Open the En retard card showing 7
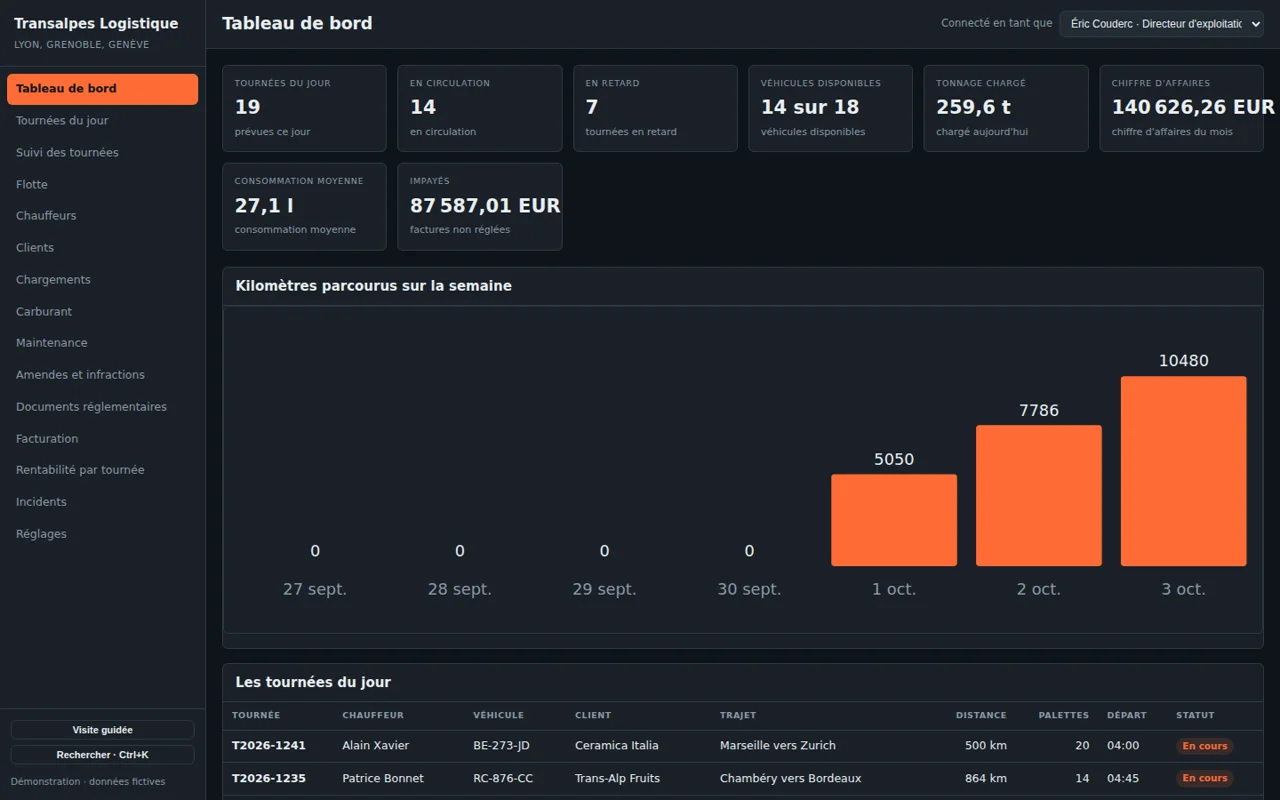This screenshot has height=800, width=1280. pos(655,109)
